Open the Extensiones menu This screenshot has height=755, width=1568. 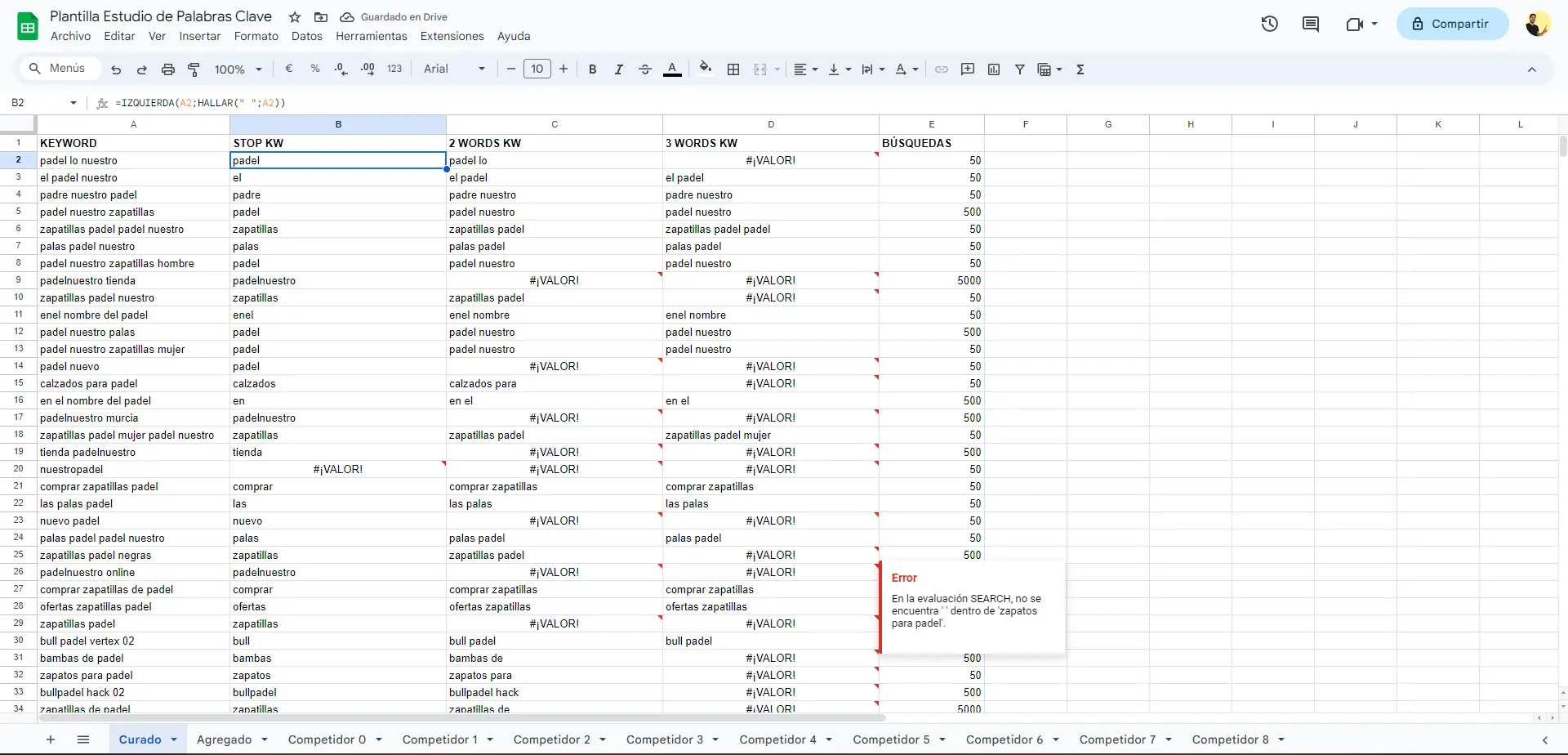452,36
